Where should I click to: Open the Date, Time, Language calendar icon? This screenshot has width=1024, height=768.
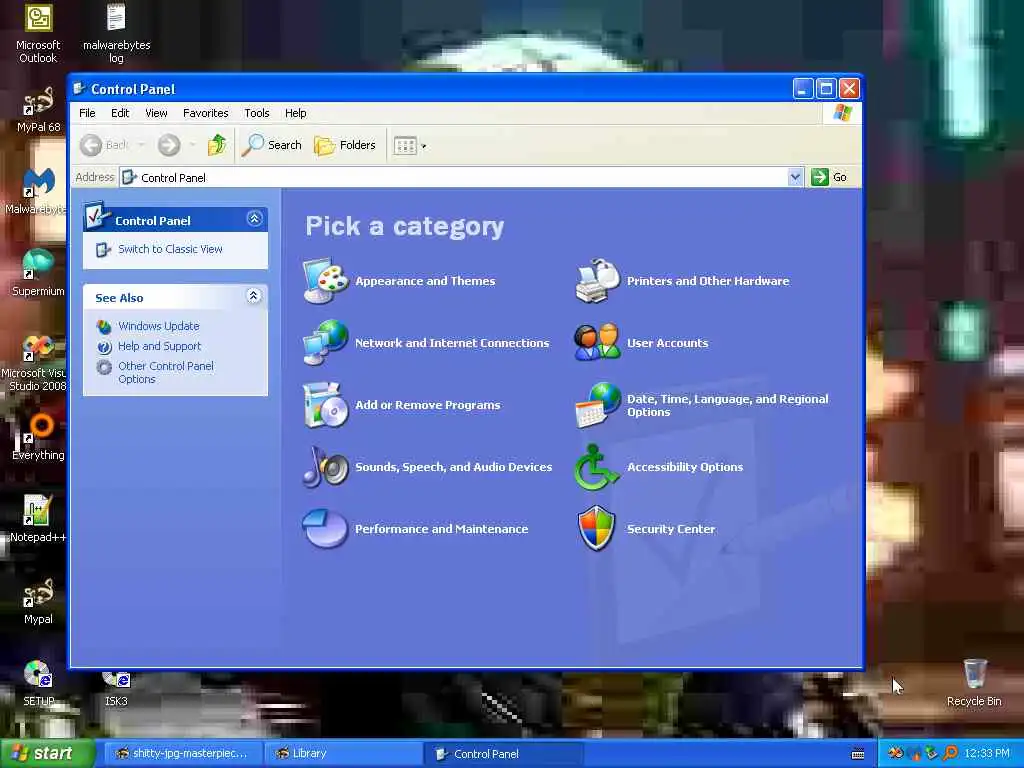[x=597, y=405]
